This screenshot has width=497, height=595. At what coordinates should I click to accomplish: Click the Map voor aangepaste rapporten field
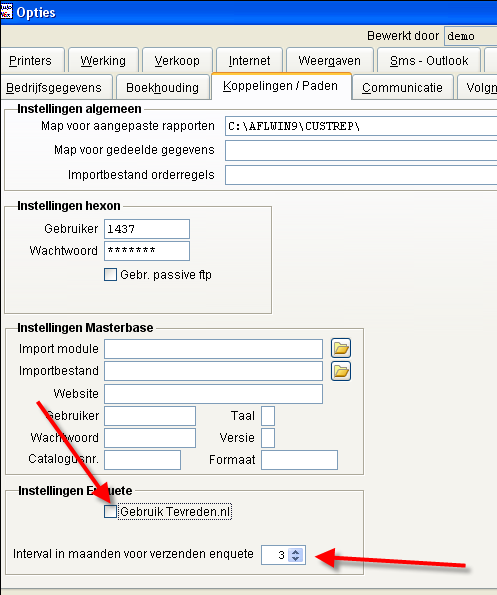tap(361, 126)
